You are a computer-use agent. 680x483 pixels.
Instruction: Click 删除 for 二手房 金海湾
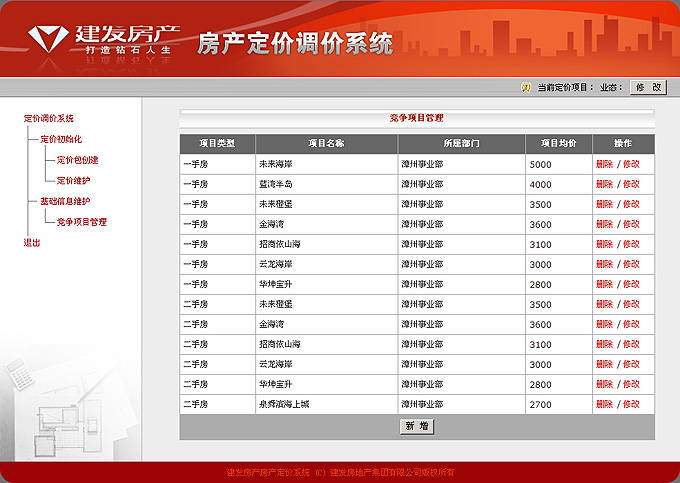click(604, 324)
